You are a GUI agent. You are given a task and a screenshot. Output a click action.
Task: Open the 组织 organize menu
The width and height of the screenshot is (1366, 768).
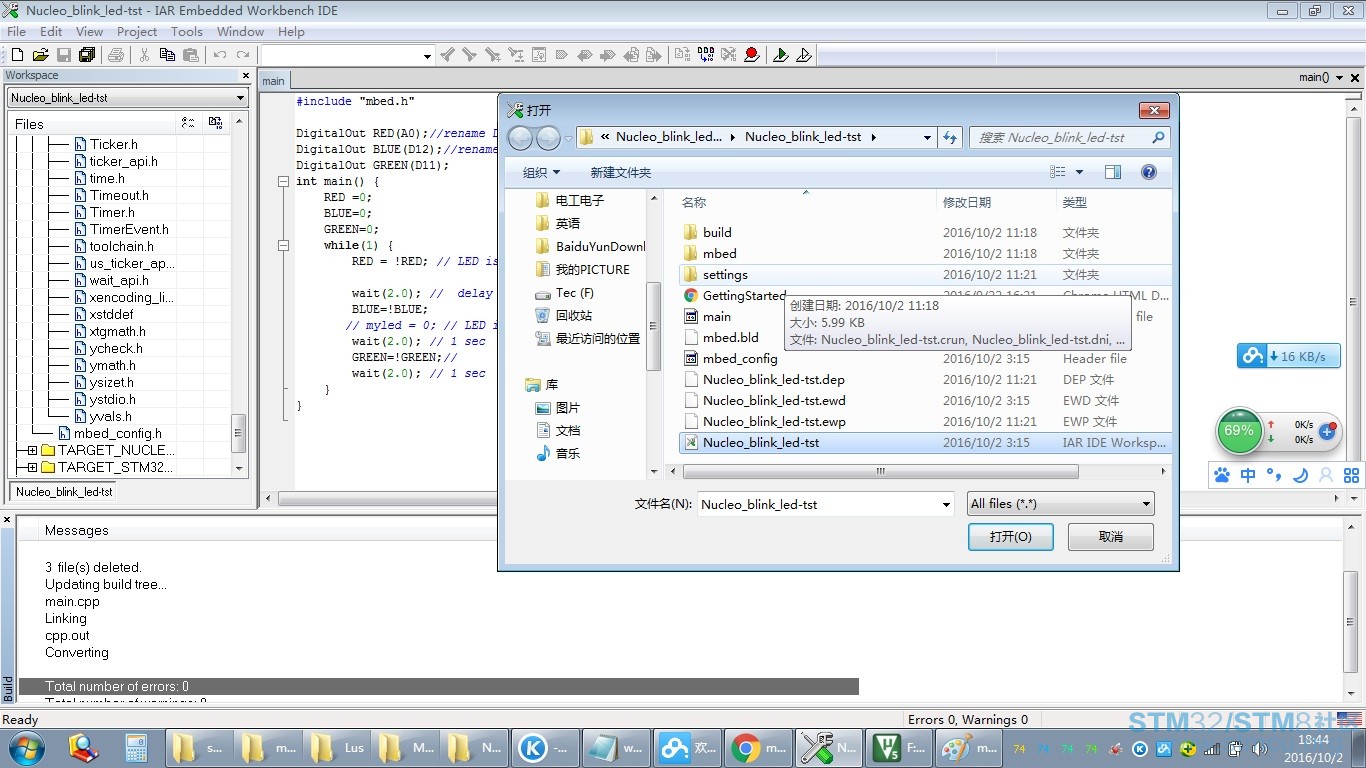[542, 173]
